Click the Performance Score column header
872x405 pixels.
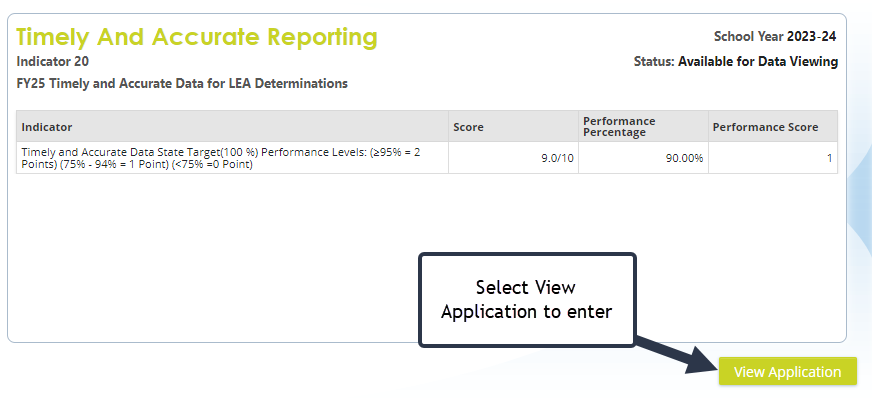pos(765,127)
